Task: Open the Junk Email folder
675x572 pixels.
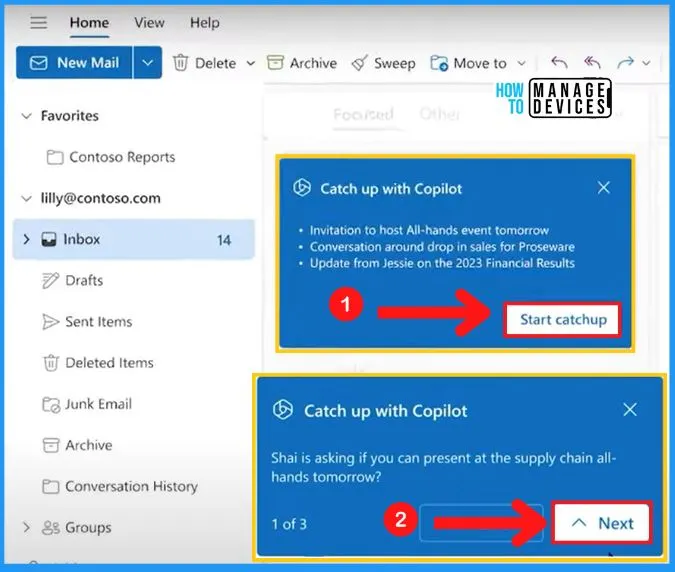Action: pyautogui.click(x=87, y=404)
